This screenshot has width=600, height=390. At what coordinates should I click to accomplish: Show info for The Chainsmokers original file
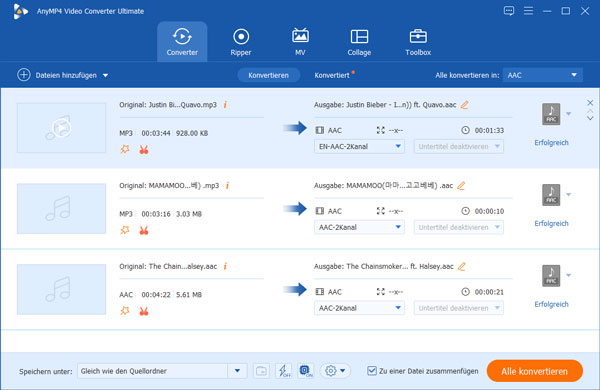225,266
